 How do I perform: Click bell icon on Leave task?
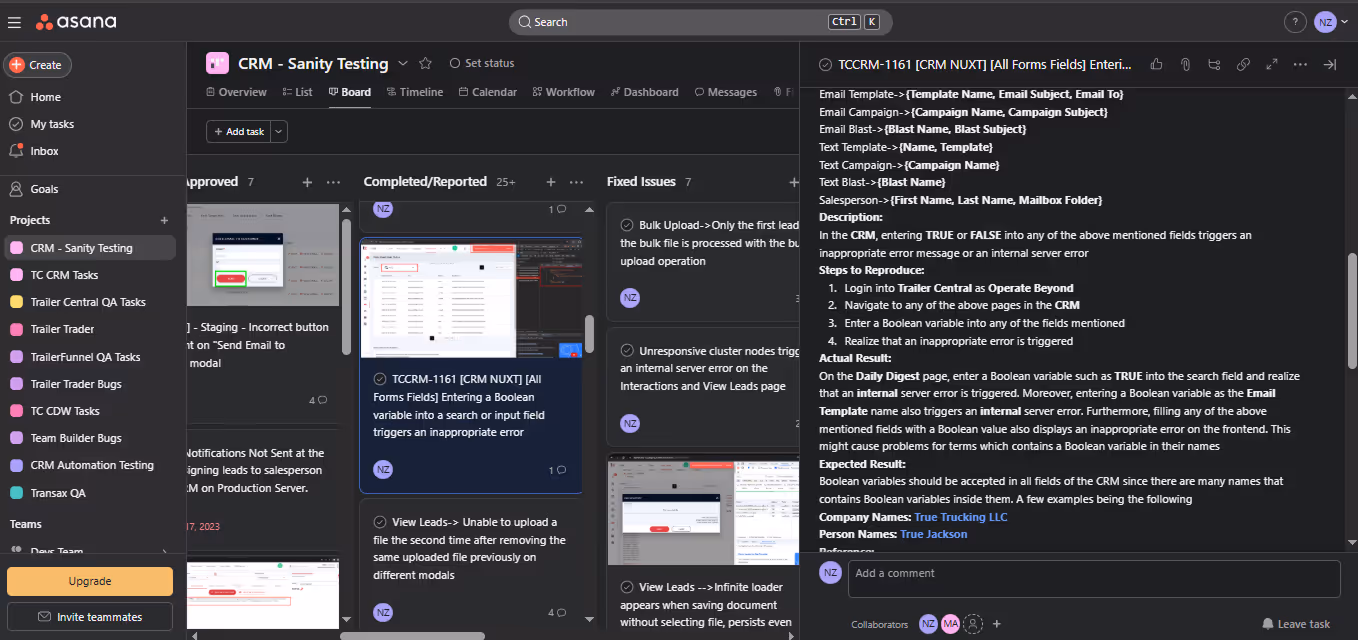(x=1268, y=624)
